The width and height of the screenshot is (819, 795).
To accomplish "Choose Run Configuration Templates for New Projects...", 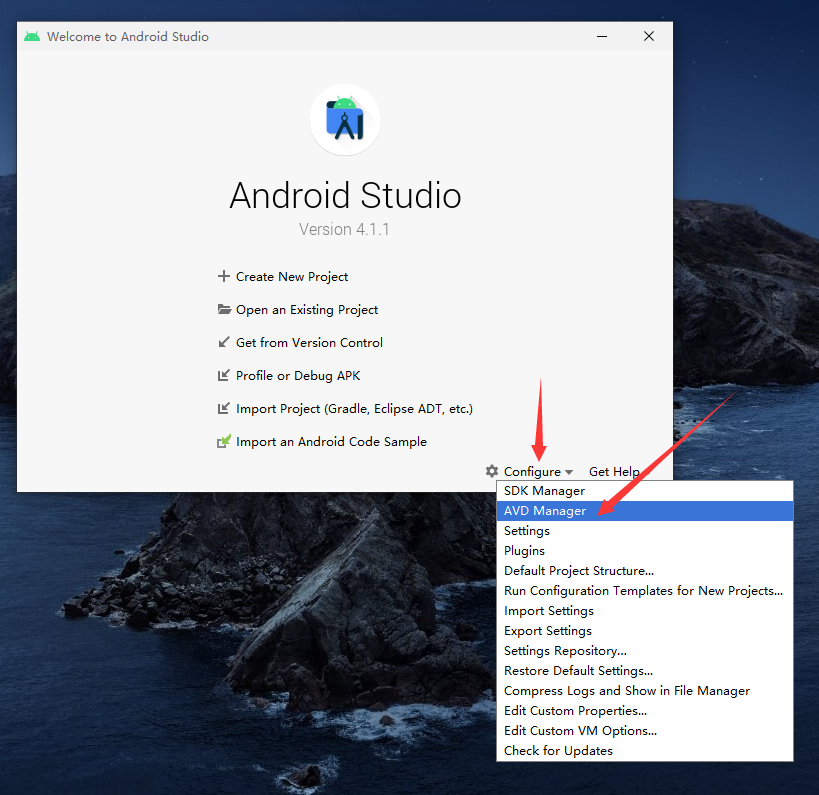I will click(645, 591).
